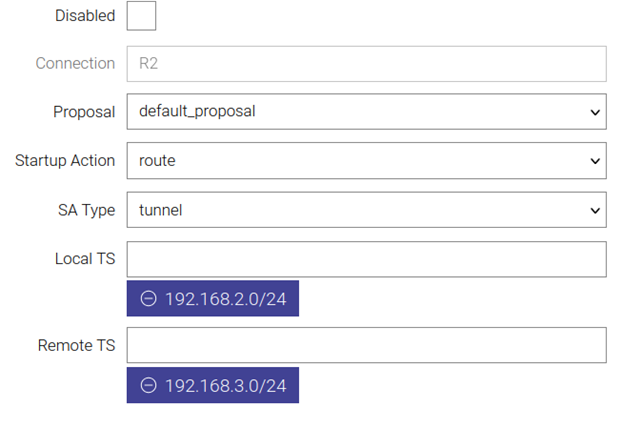Remove the 192.168.2.0/24 Local TS entry
The width and height of the screenshot is (642, 429).
(x=149, y=299)
